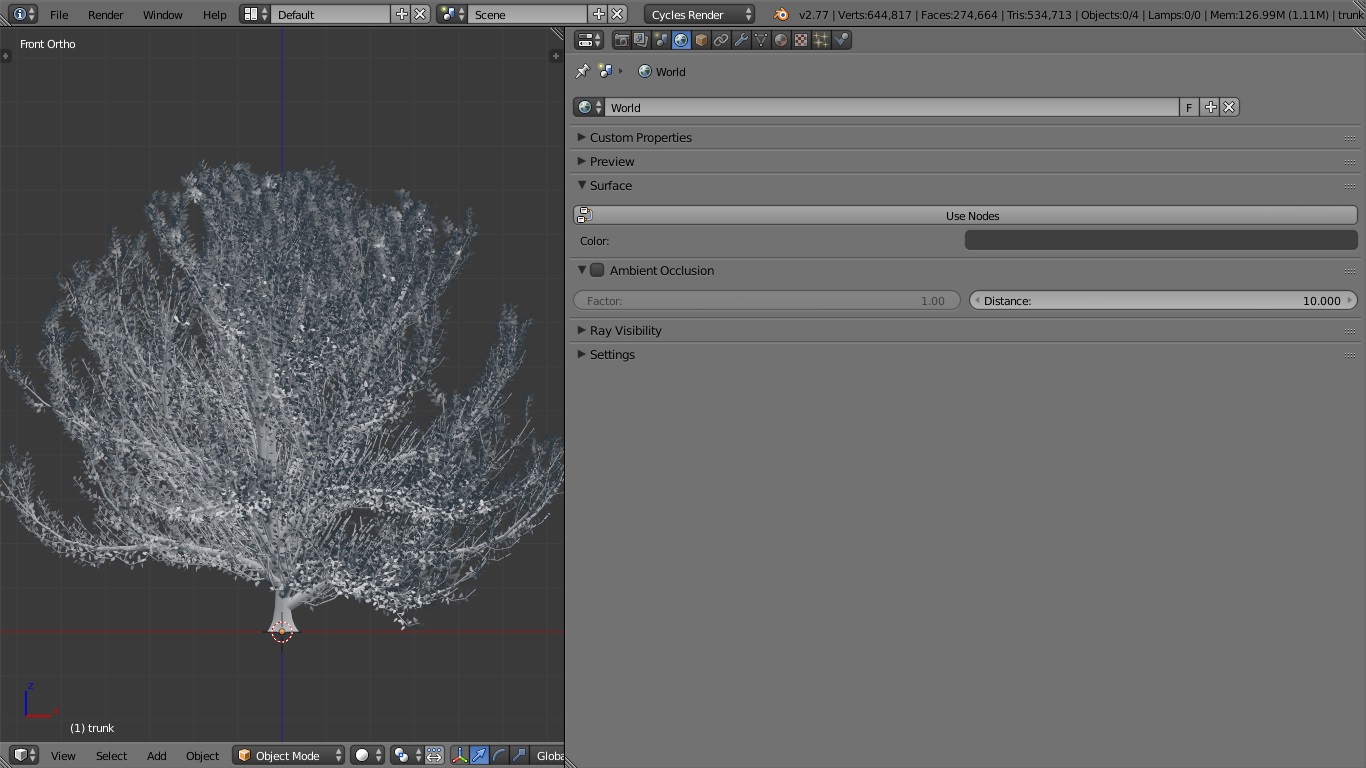Delete the Default screen layout

coord(421,14)
